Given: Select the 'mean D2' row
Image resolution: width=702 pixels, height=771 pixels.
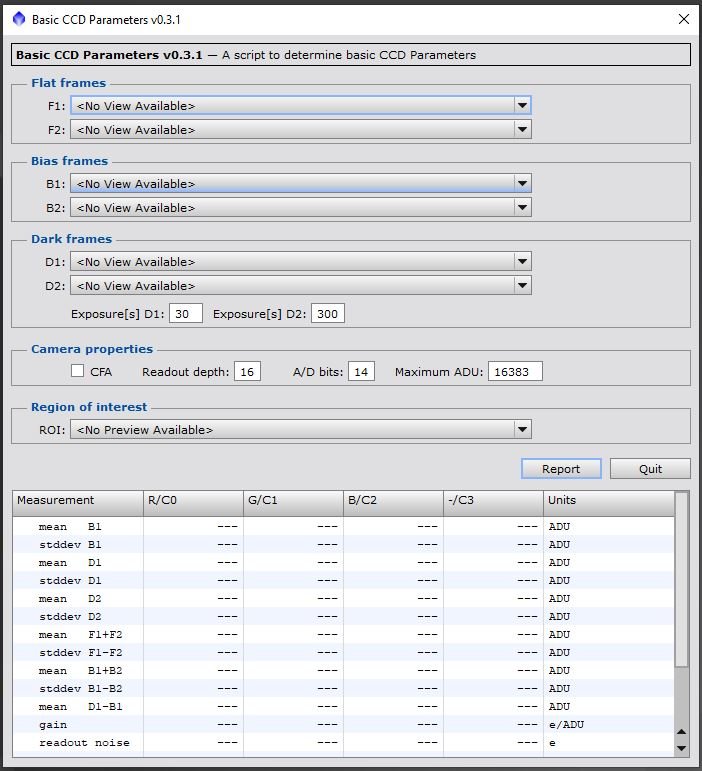Looking at the screenshot, I should point(343,598).
